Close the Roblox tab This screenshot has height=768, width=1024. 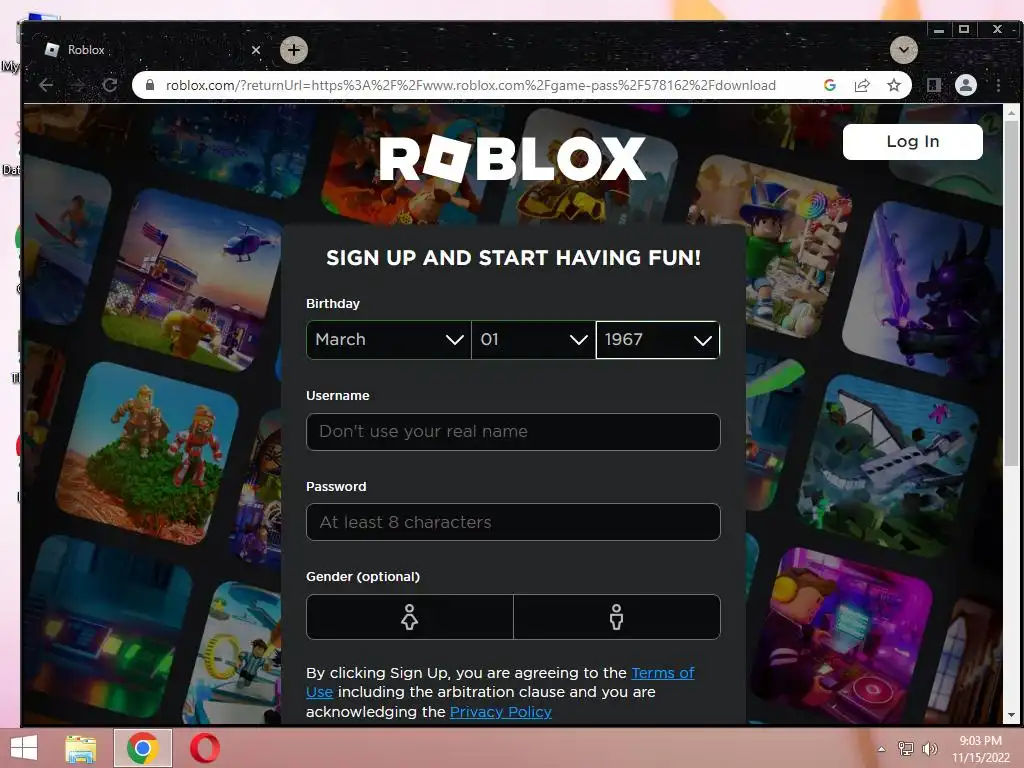pos(256,50)
